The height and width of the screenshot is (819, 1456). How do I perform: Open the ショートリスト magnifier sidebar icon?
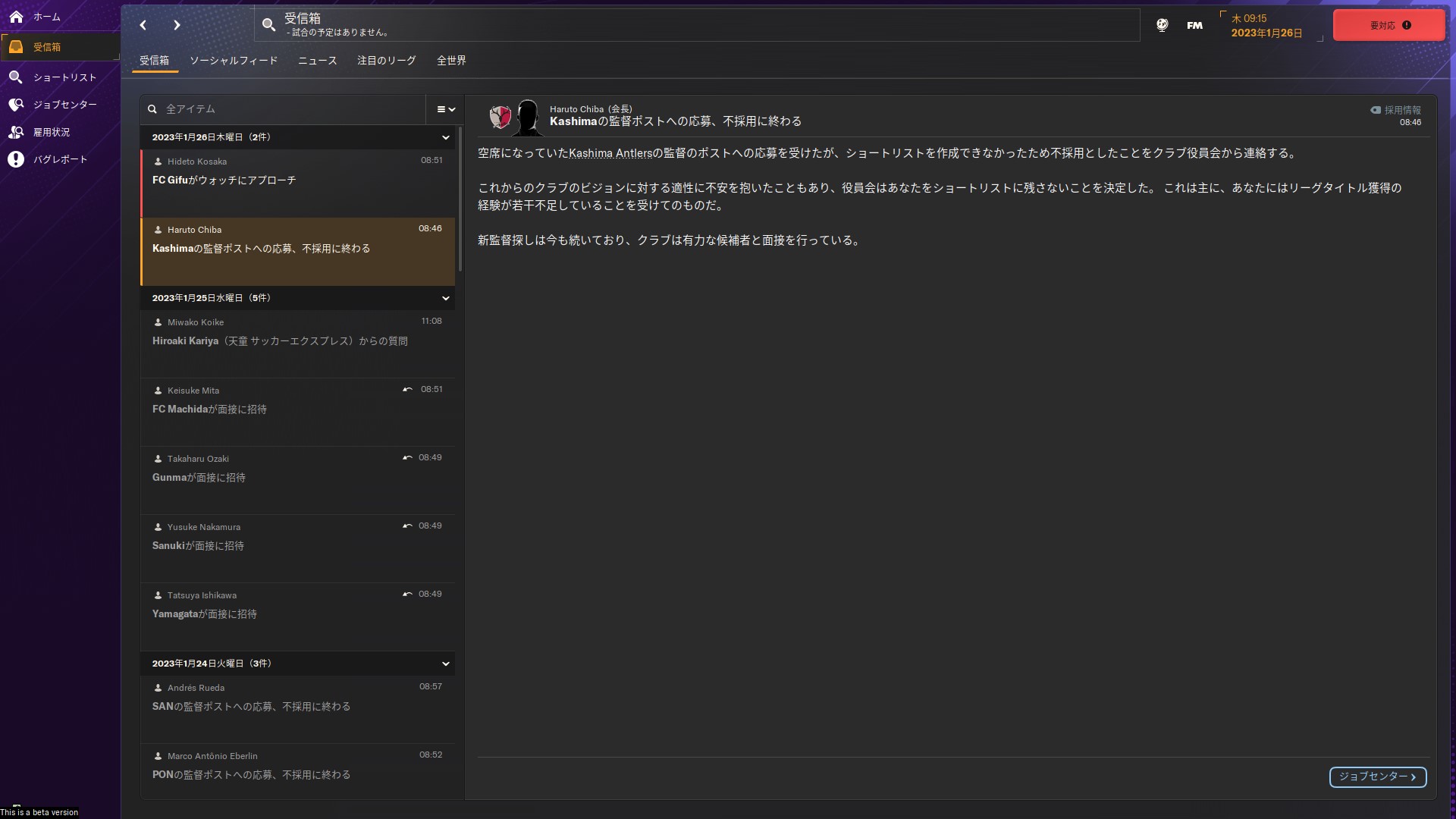point(16,77)
